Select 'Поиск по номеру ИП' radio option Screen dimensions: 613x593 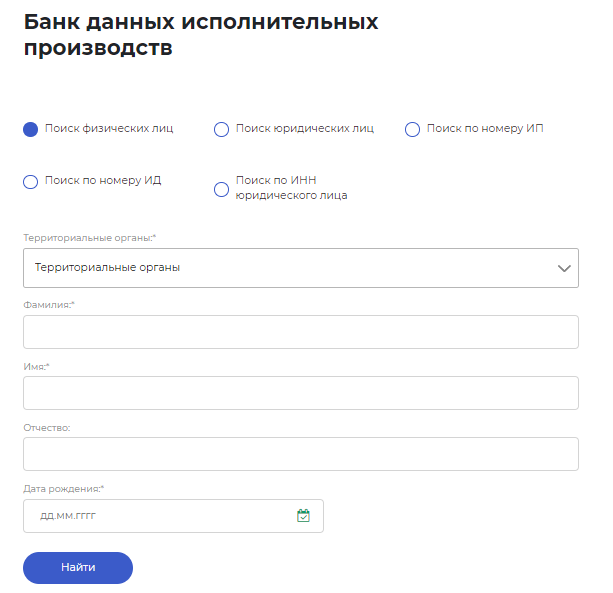pos(412,129)
